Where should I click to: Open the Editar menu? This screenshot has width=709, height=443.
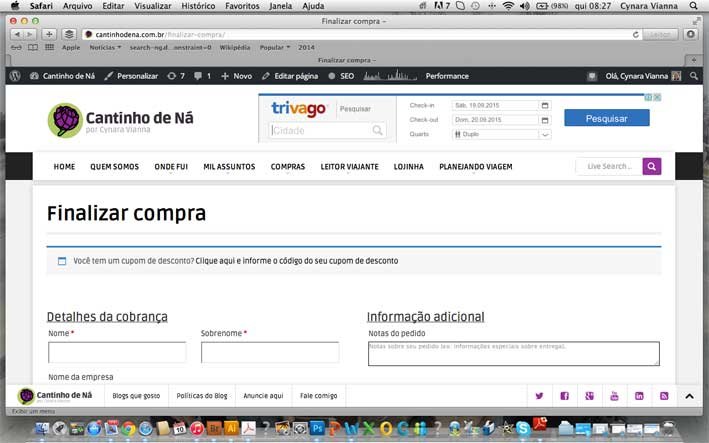pyautogui.click(x=113, y=6)
